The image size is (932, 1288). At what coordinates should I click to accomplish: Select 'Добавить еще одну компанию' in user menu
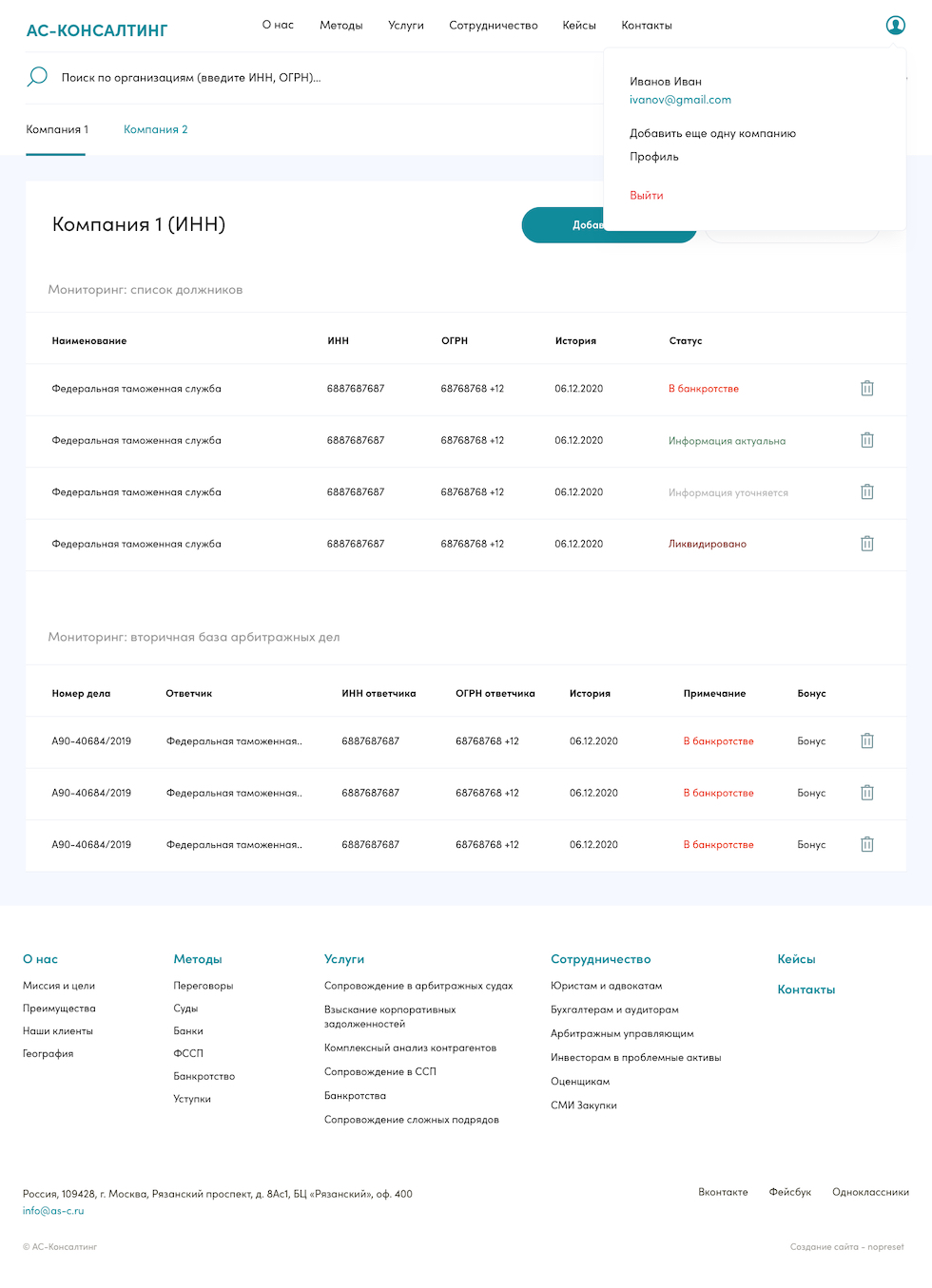pos(712,133)
